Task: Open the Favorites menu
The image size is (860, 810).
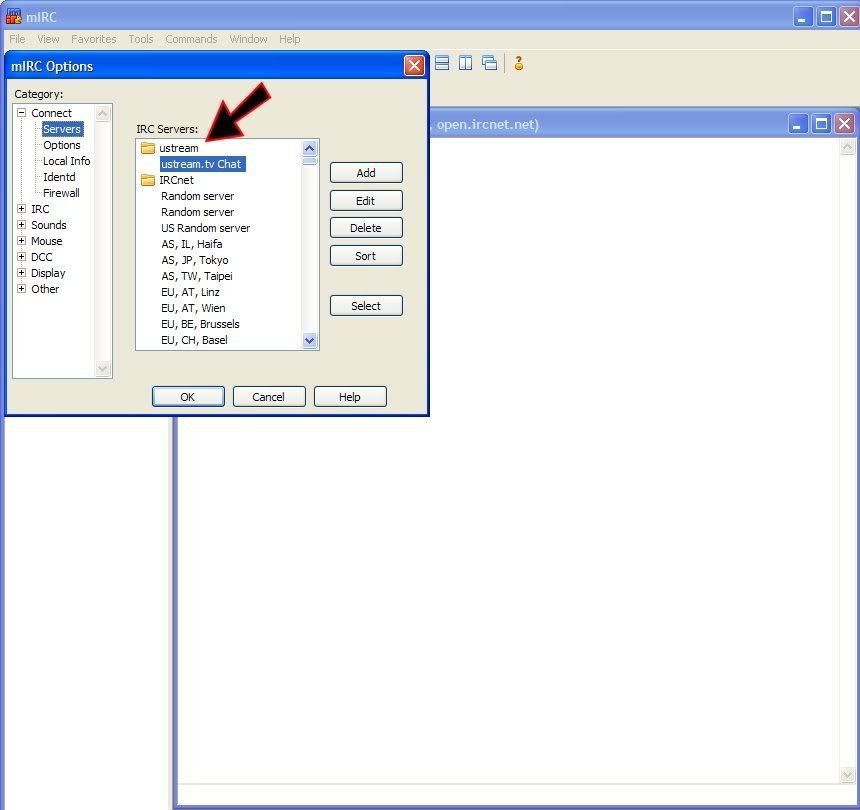Action: tap(94, 39)
